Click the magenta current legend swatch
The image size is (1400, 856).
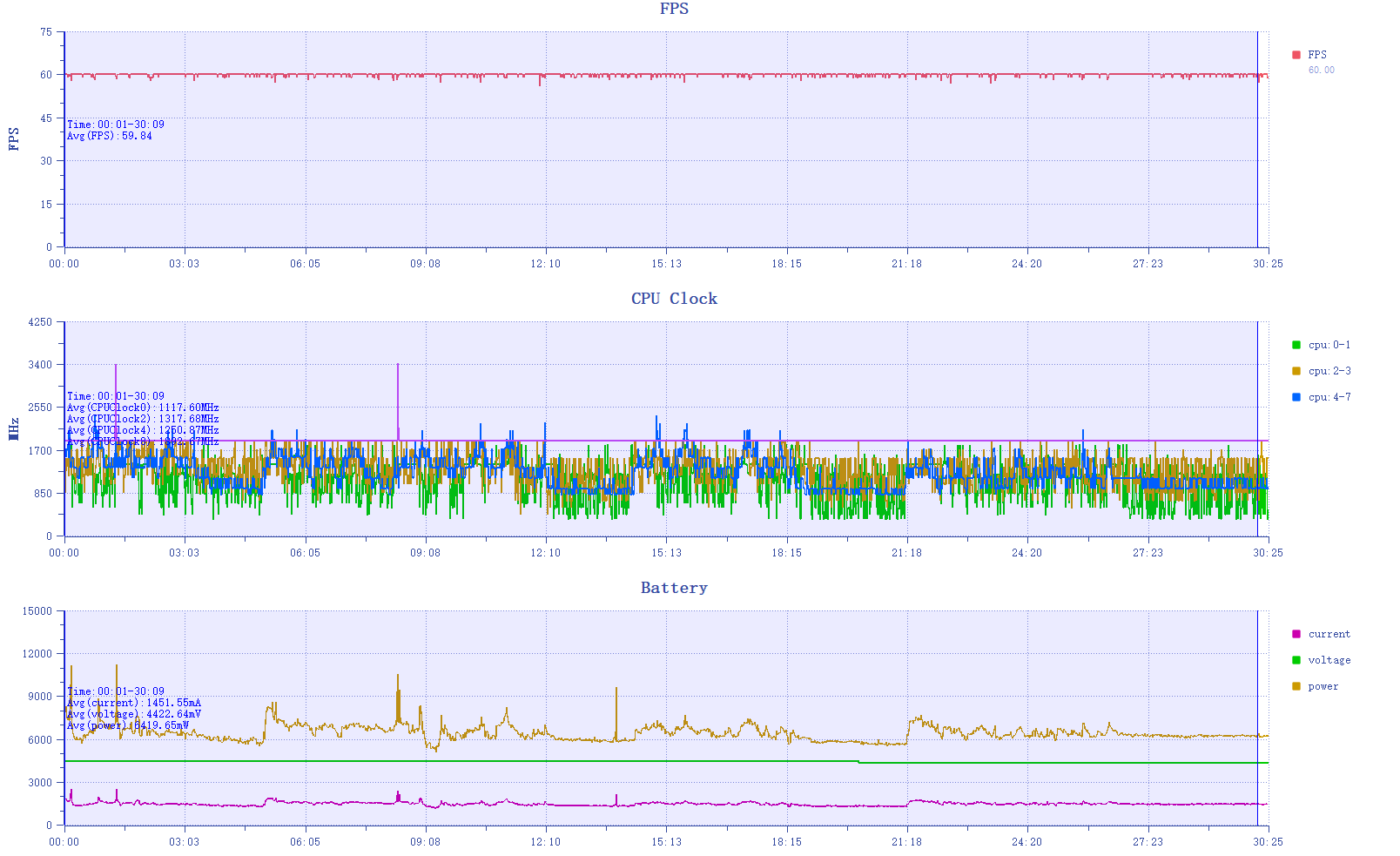(1296, 634)
